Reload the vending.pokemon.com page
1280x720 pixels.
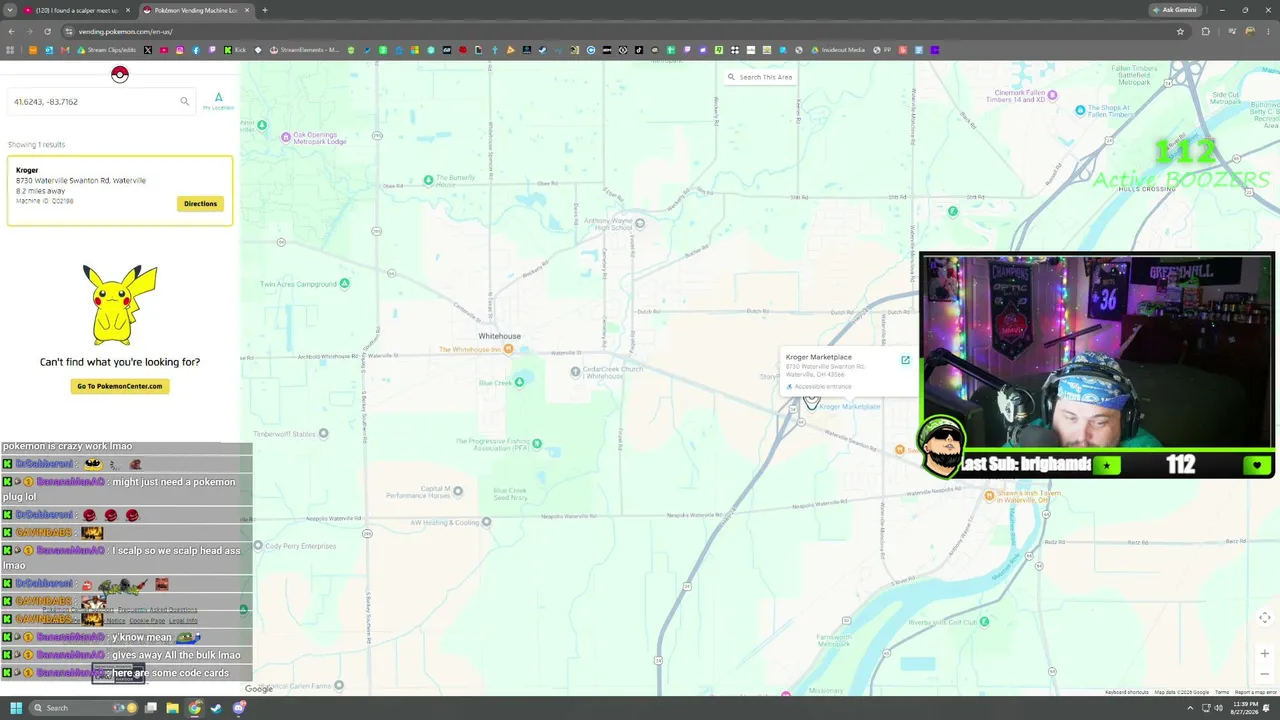[47, 31]
